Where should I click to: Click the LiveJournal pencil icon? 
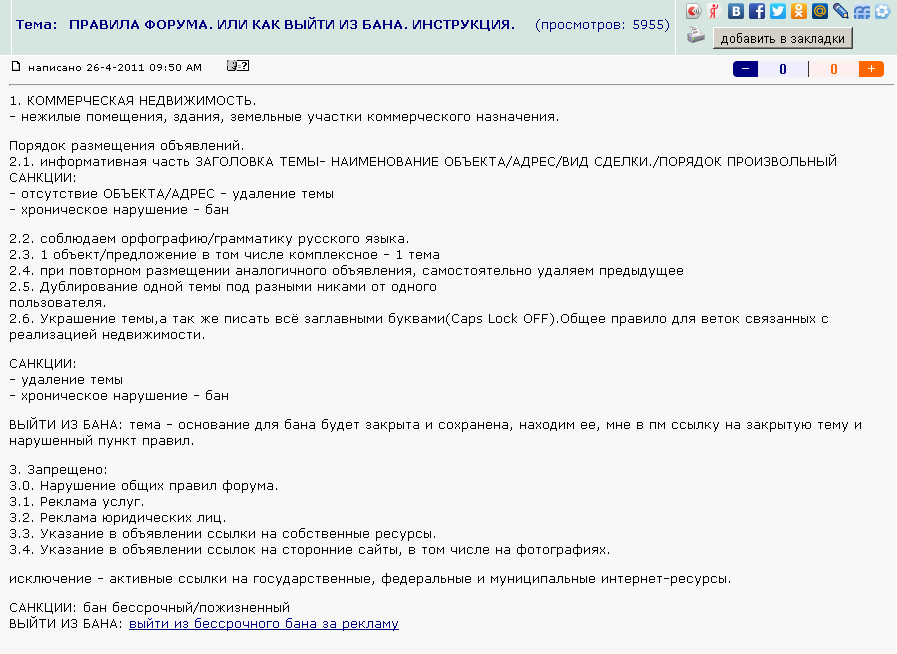tap(840, 12)
